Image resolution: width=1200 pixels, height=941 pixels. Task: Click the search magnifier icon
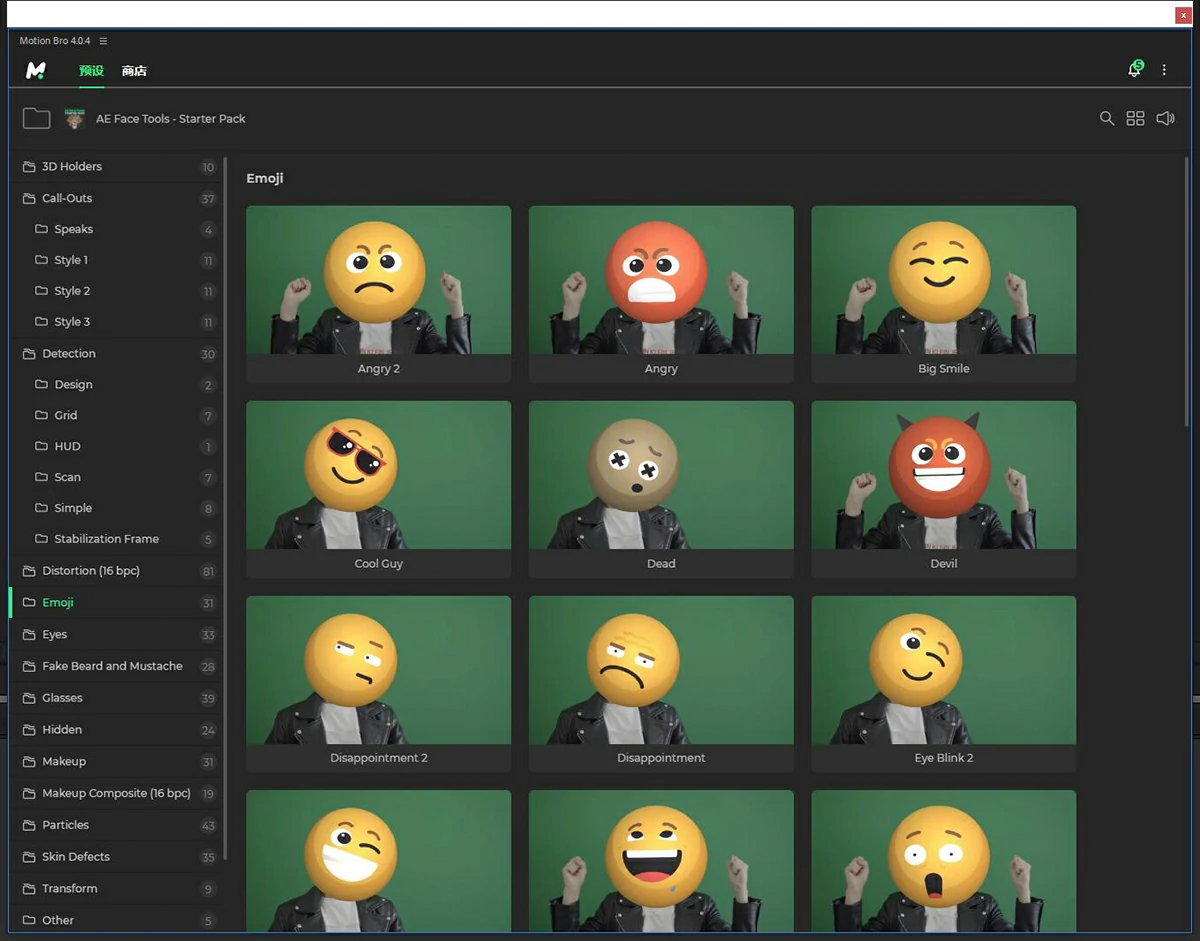(x=1107, y=118)
